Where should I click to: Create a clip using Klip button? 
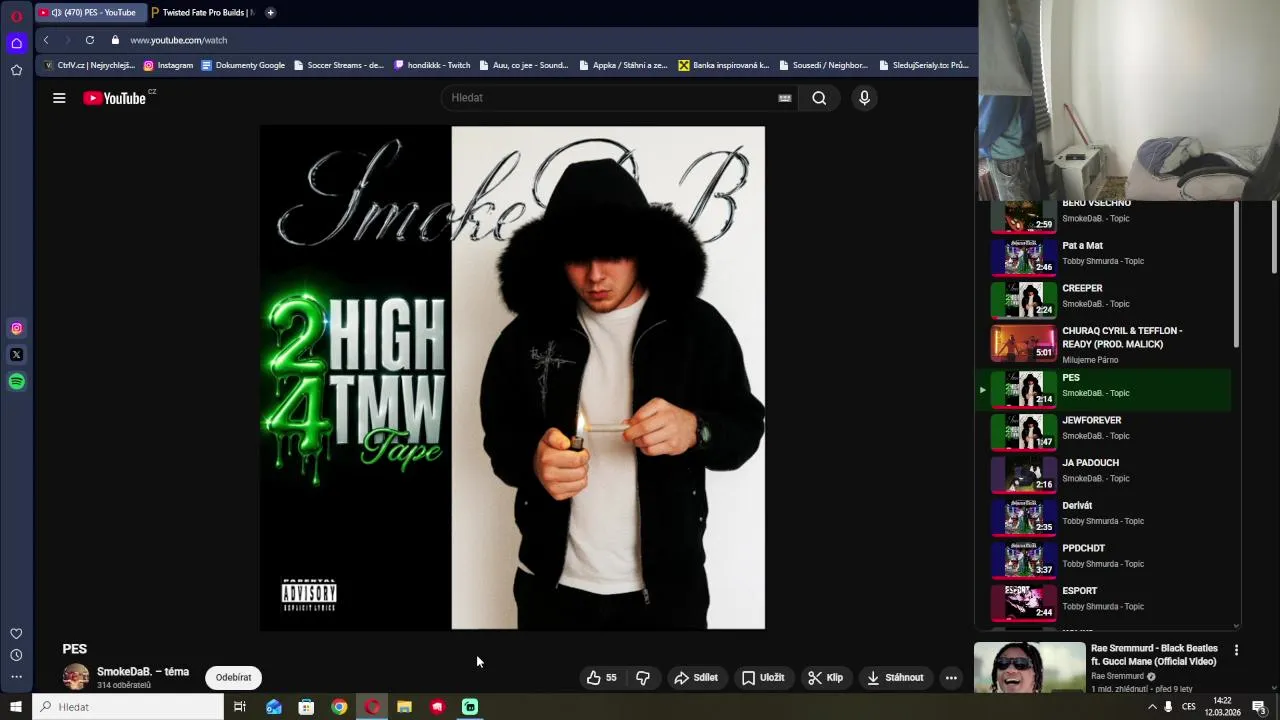pyautogui.click(x=825, y=678)
